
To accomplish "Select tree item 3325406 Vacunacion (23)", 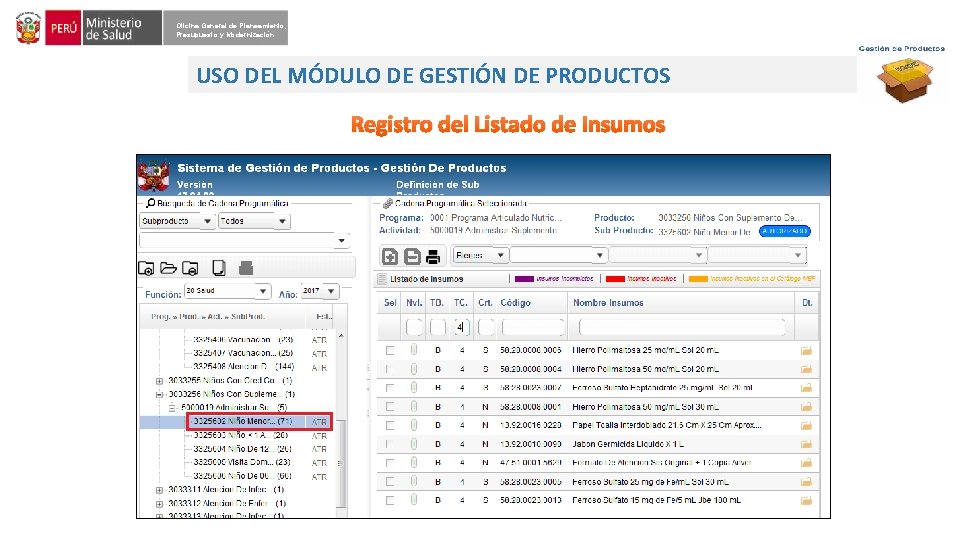I will click(x=243, y=339).
